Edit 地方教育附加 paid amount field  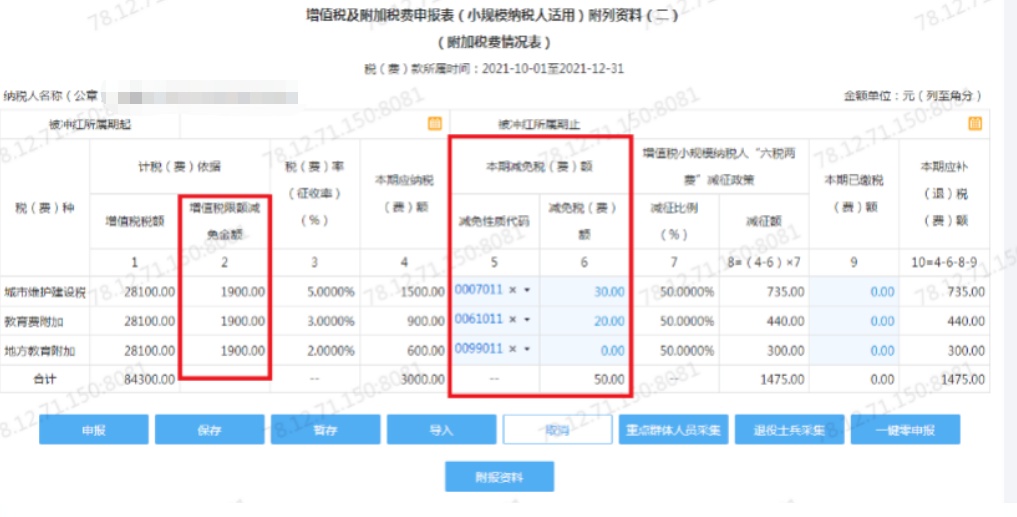[854, 350]
